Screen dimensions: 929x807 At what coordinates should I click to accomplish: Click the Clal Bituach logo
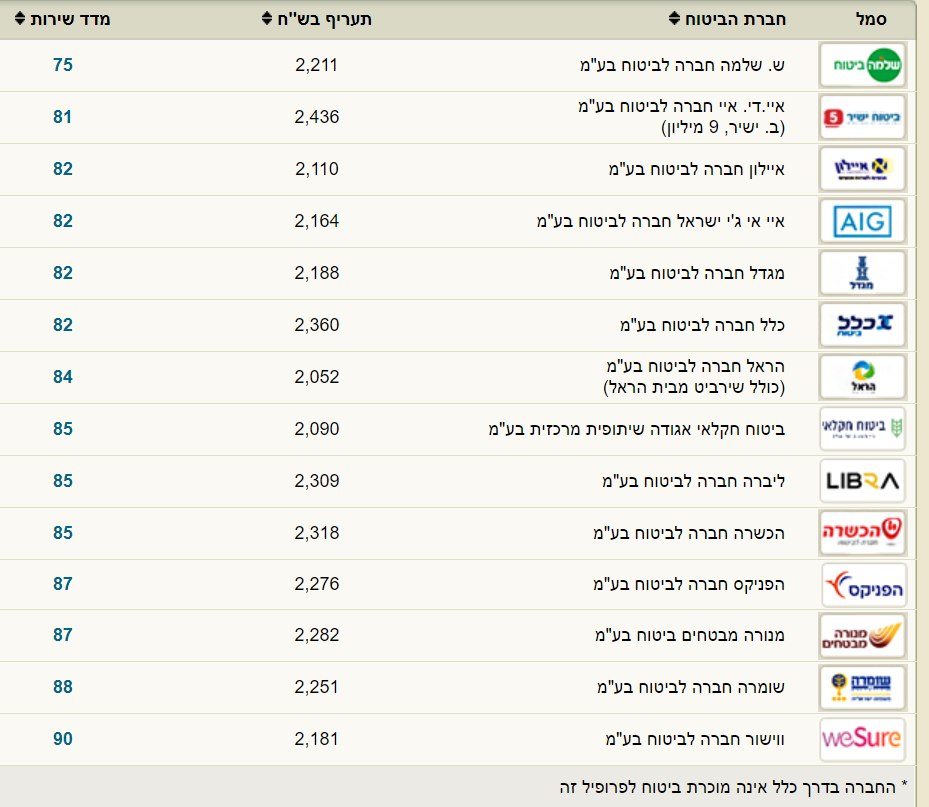(863, 325)
